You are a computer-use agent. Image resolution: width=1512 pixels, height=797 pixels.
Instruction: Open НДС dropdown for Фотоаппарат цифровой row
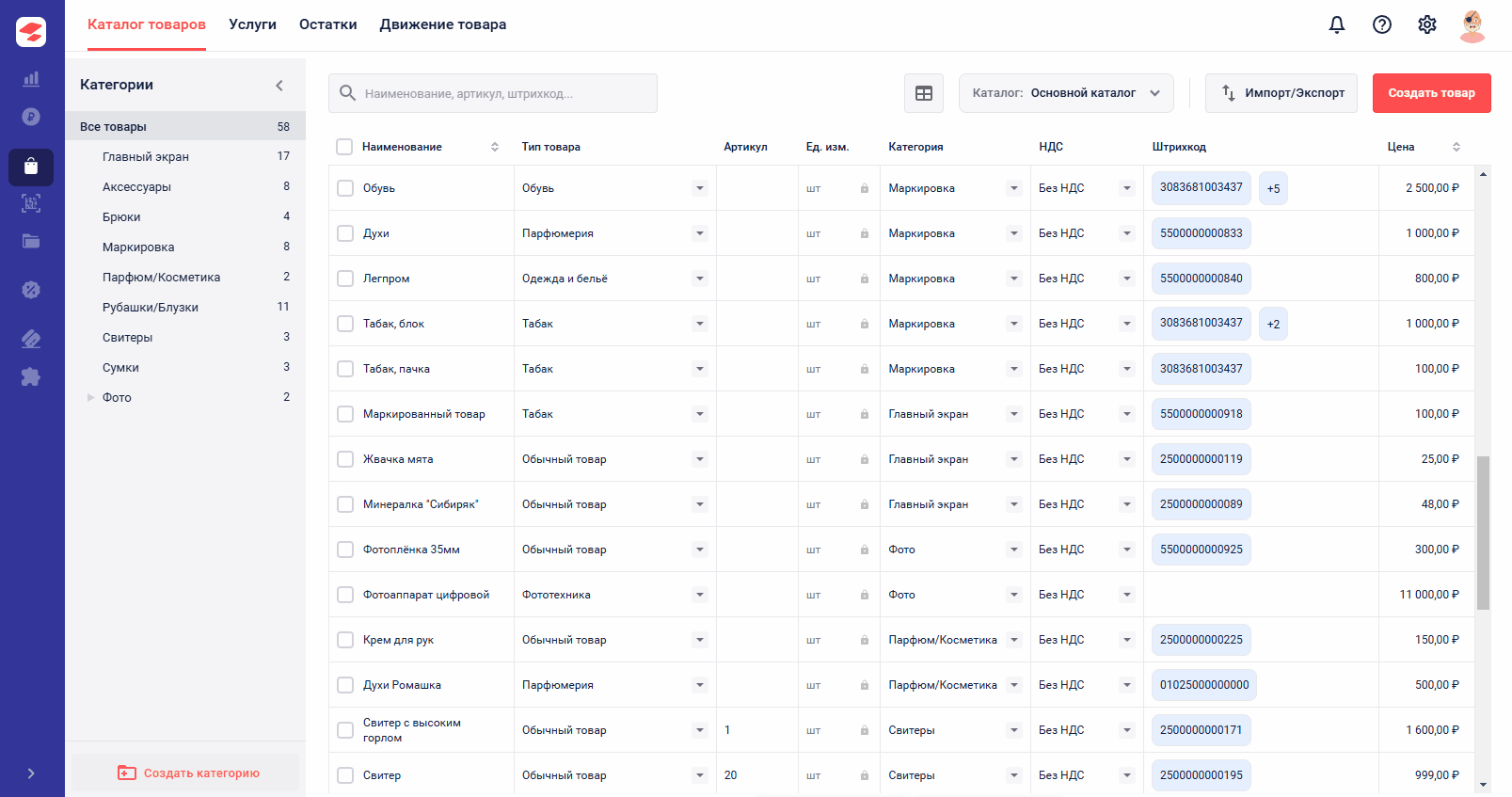pyautogui.click(x=1127, y=595)
